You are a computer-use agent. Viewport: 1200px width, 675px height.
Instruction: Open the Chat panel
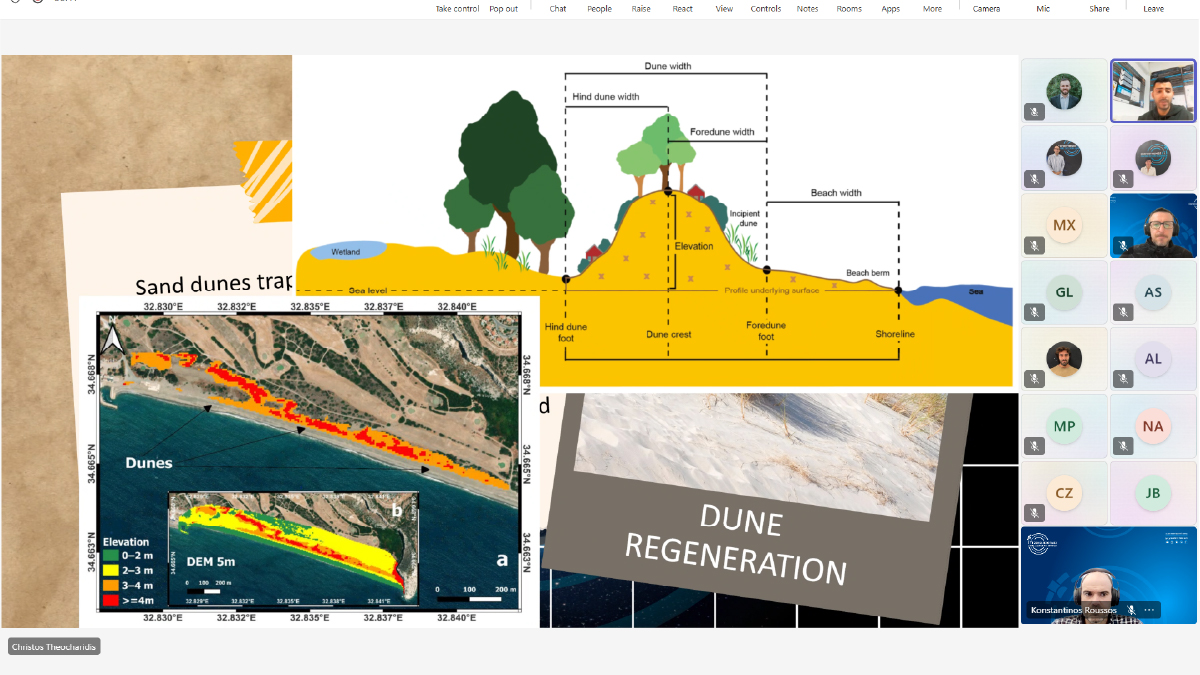coord(557,8)
